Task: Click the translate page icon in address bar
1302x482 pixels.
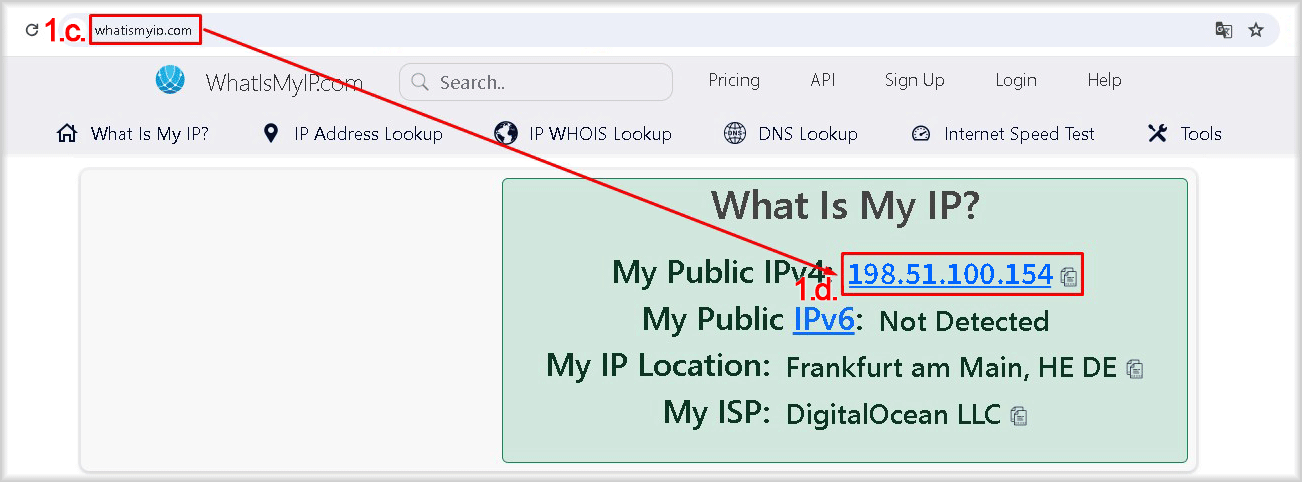Action: (x=1223, y=30)
